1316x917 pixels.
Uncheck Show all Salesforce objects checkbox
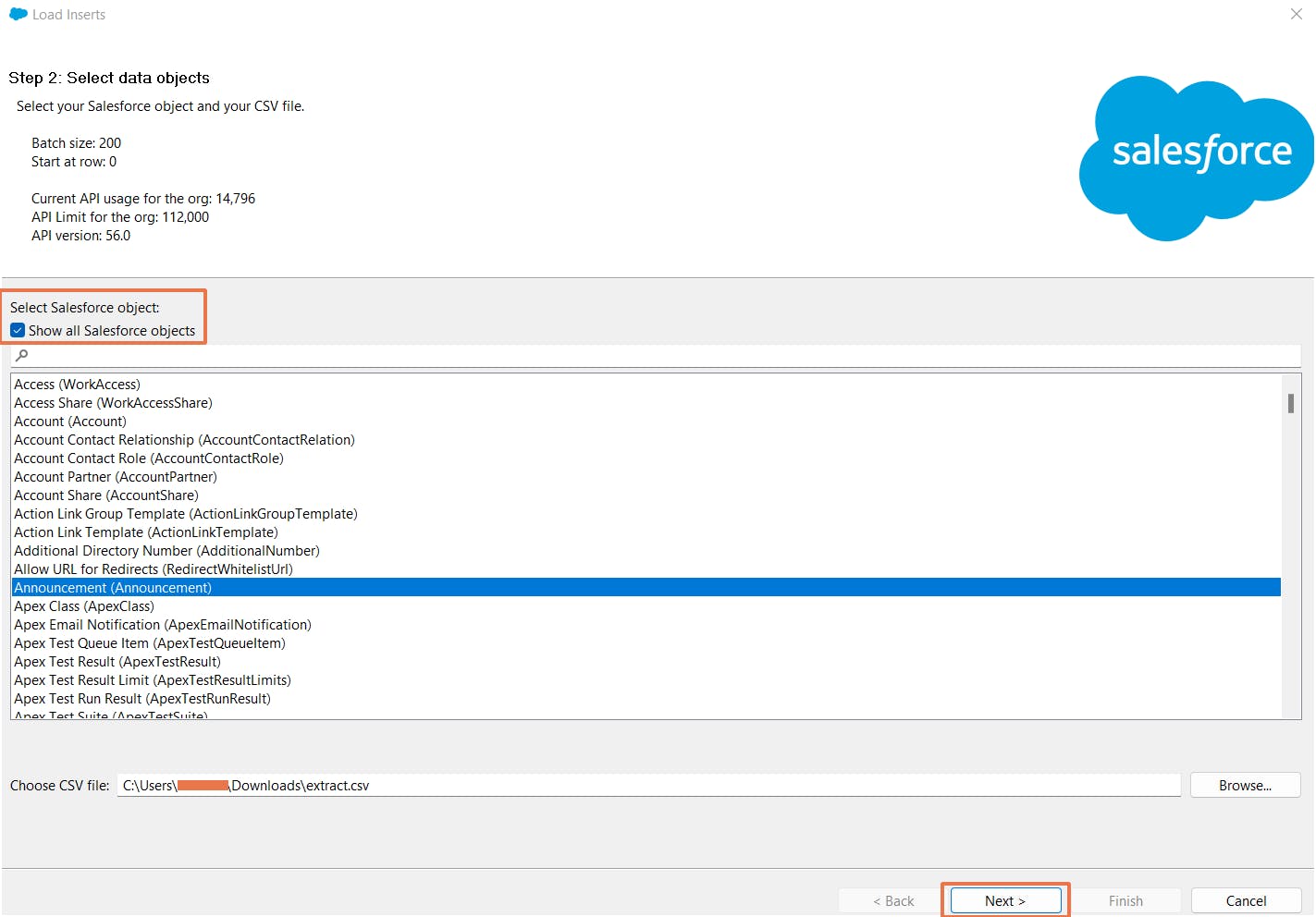(x=18, y=330)
